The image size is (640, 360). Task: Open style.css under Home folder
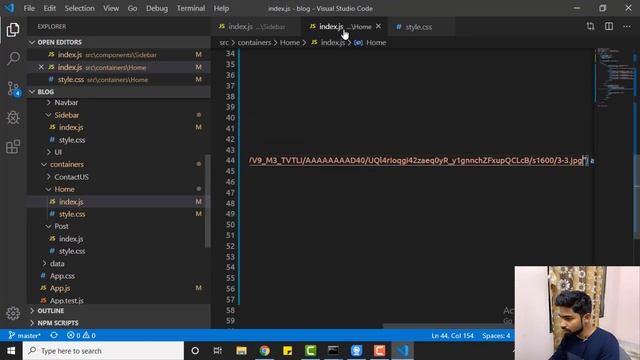pos(72,214)
